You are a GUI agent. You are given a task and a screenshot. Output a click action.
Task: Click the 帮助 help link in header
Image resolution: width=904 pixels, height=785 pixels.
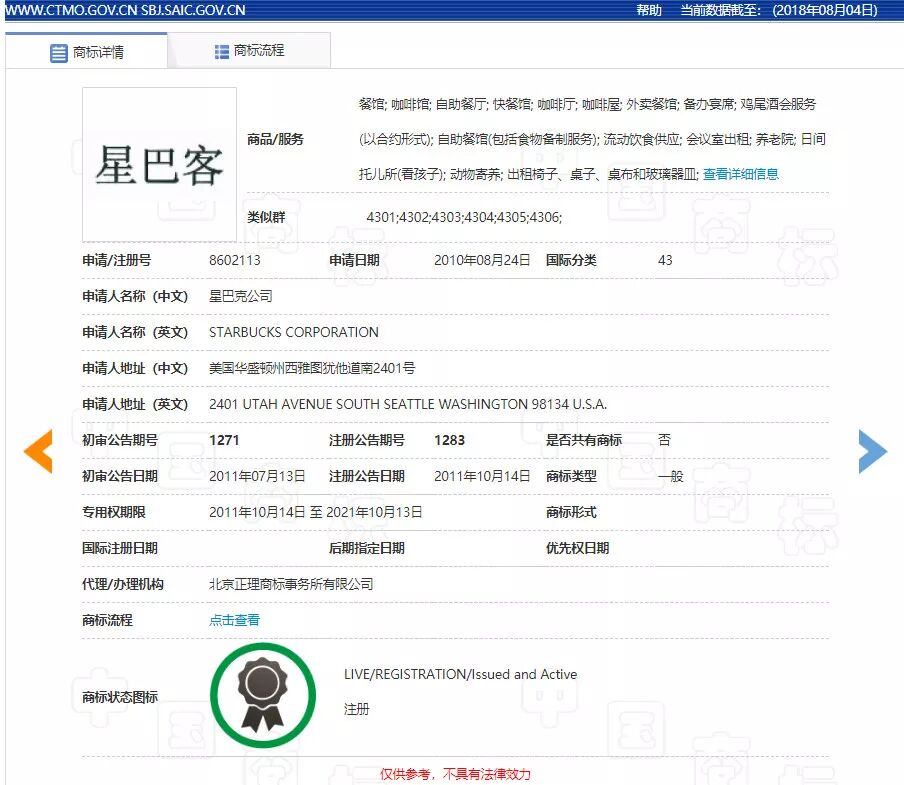coord(649,10)
